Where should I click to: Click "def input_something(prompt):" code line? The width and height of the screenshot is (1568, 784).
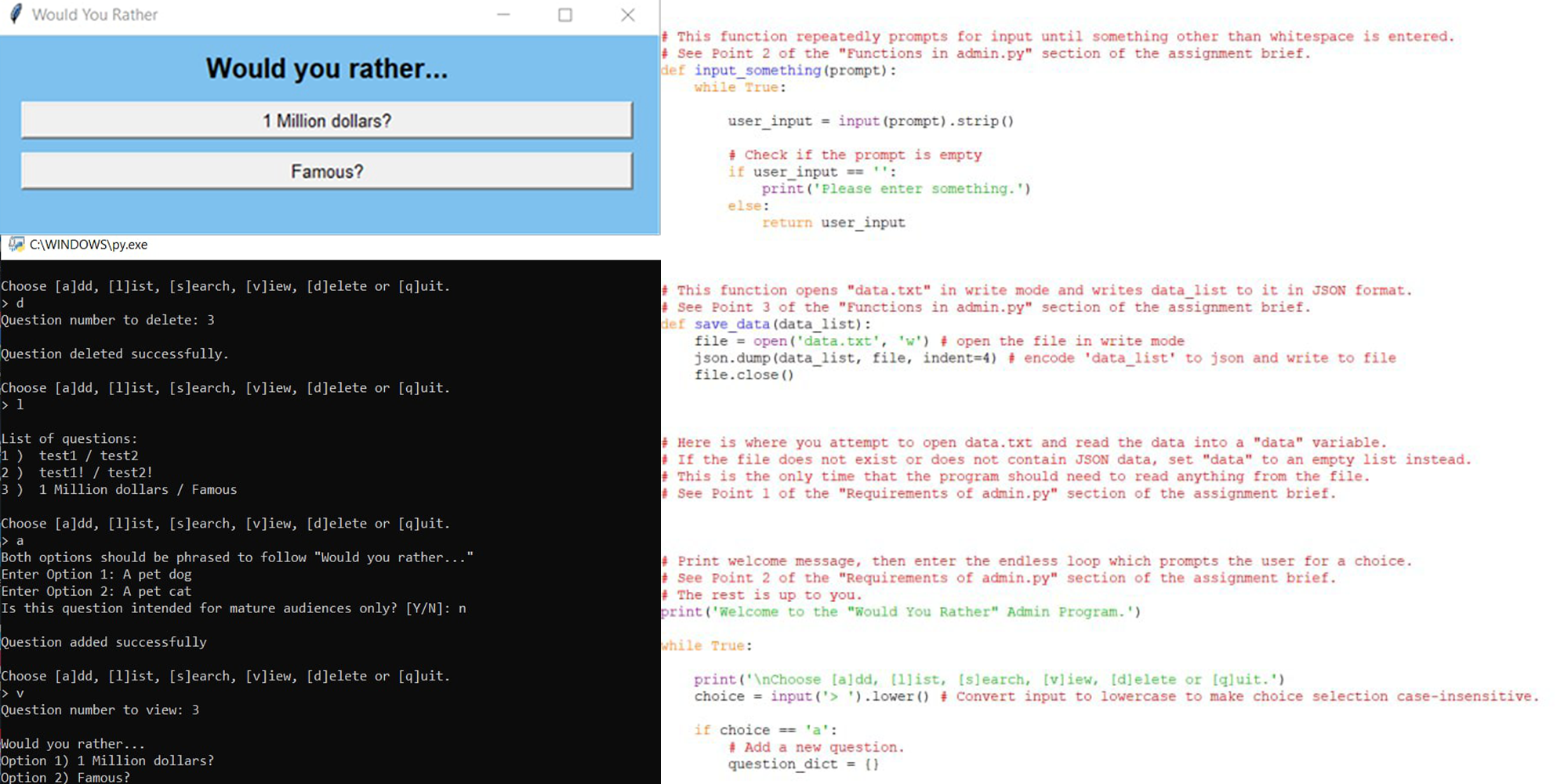coord(779,71)
